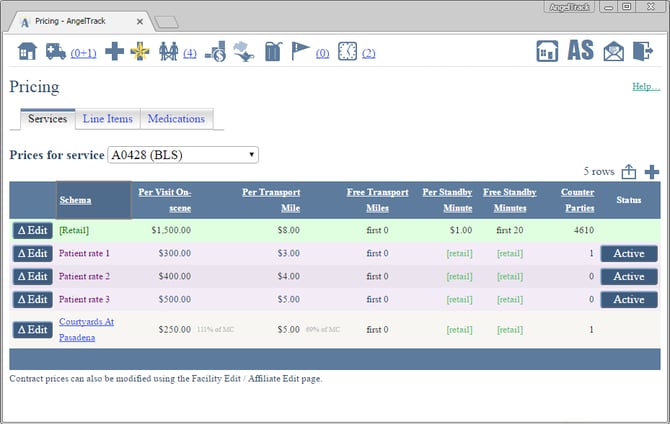Open the ambulance dispatch icon

pyautogui.click(x=56, y=52)
